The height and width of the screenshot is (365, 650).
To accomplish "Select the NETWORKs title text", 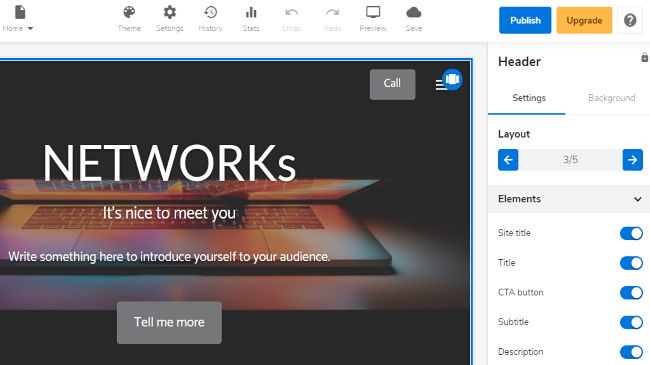I will (169, 163).
